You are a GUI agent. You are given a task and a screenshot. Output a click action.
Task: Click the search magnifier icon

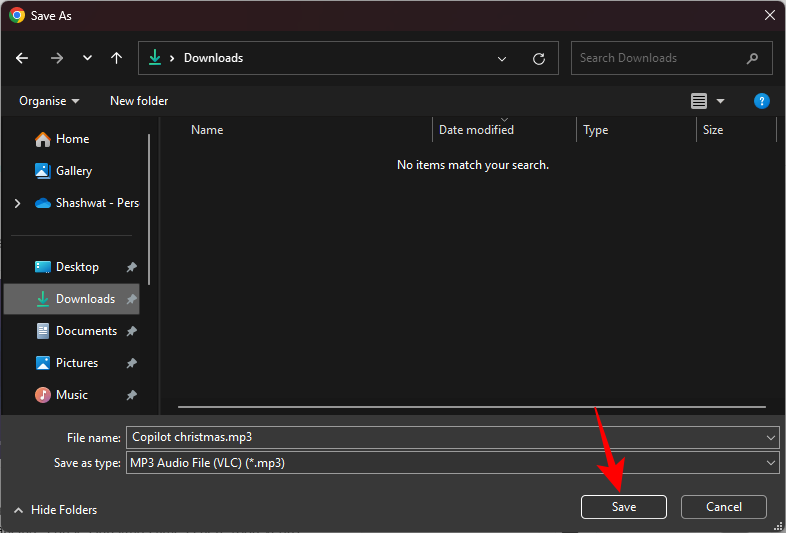pos(751,58)
